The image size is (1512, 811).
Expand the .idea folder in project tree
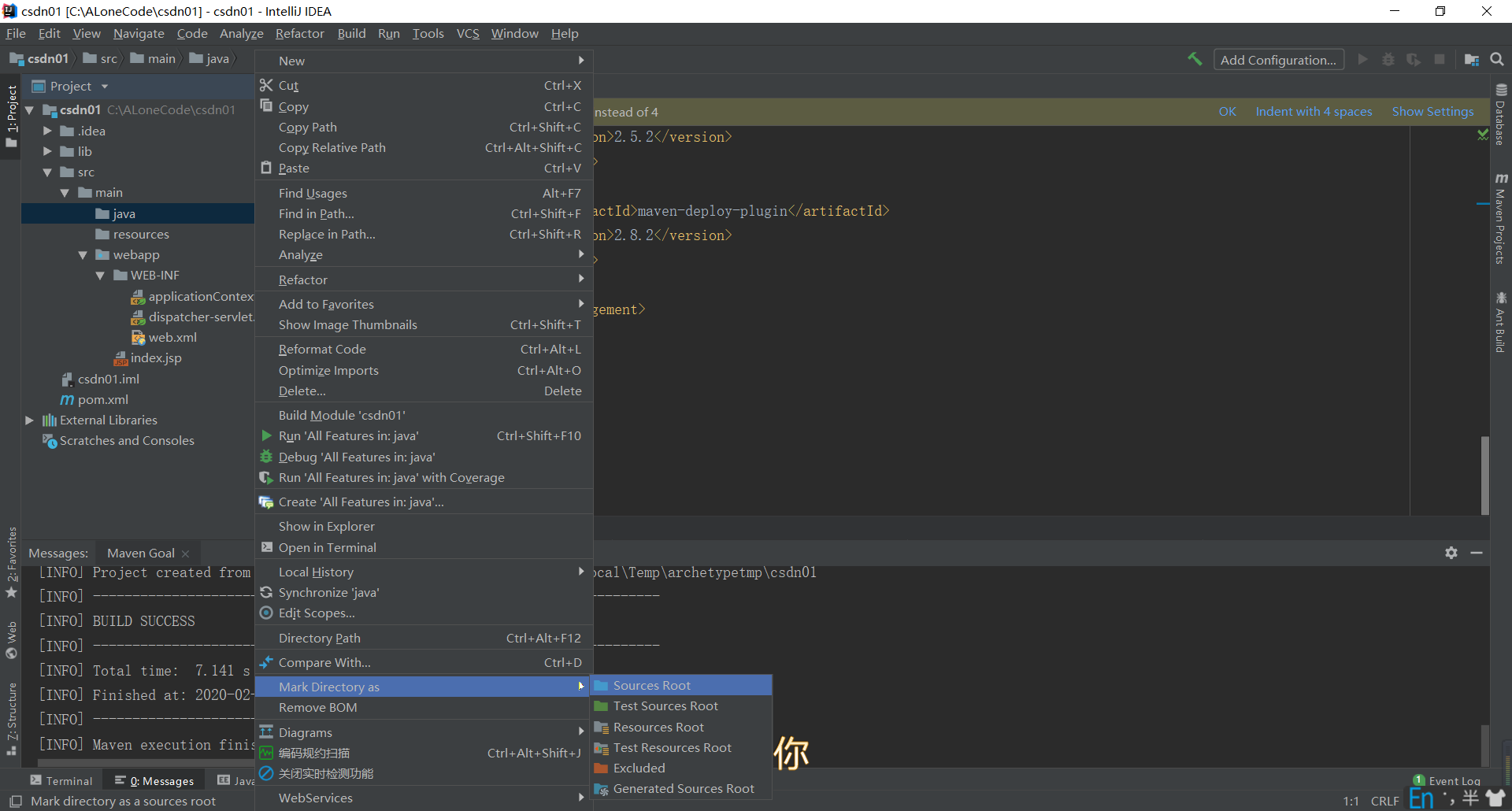(47, 131)
